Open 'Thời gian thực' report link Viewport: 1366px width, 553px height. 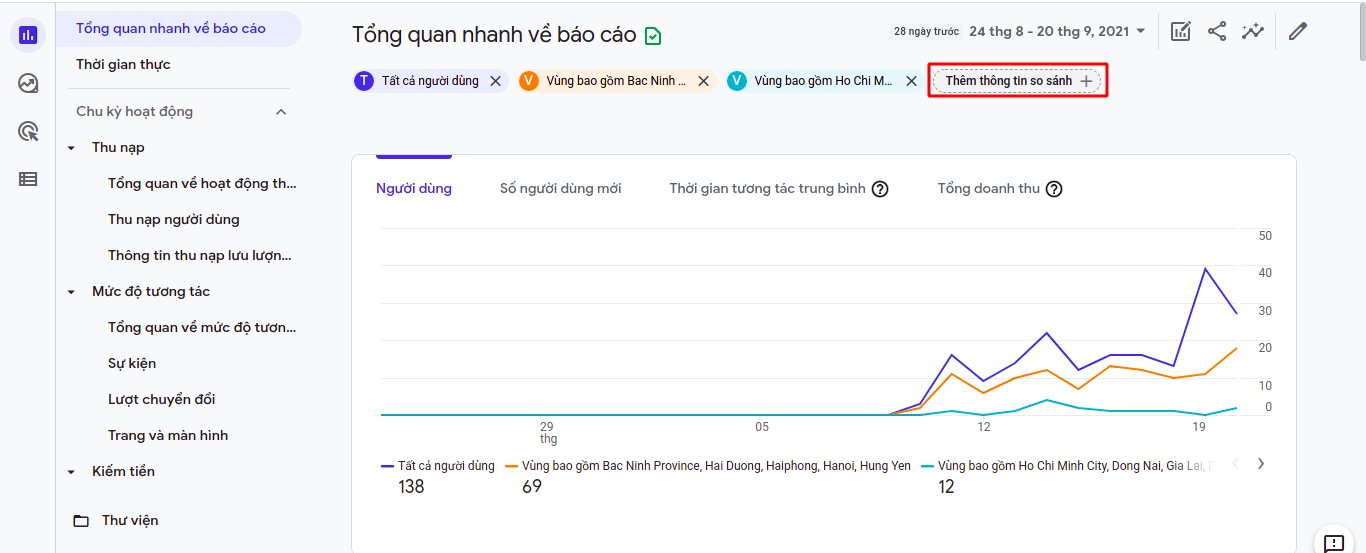[x=123, y=64]
